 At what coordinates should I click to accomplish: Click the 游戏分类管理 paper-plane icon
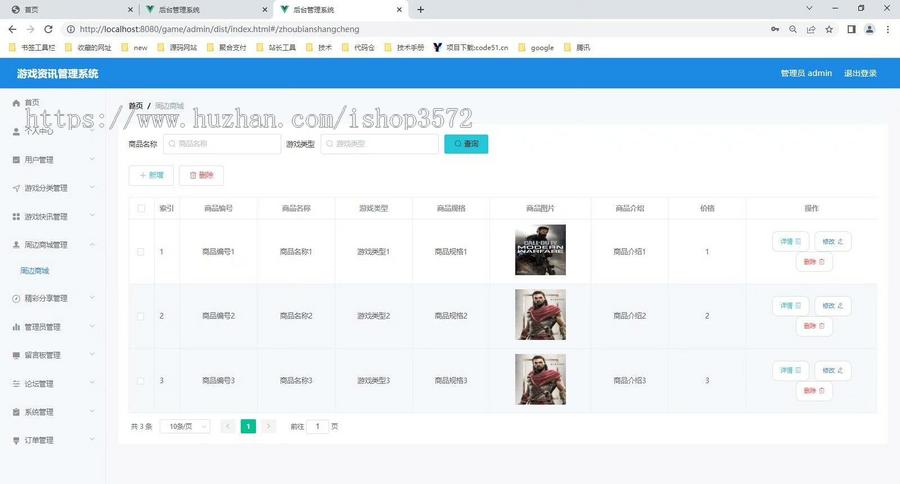[x=16, y=188]
